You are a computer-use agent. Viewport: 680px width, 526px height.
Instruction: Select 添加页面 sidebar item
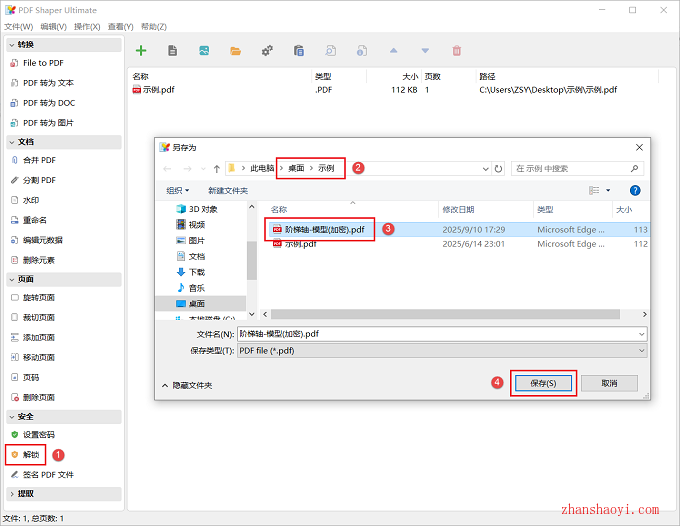click(39, 337)
